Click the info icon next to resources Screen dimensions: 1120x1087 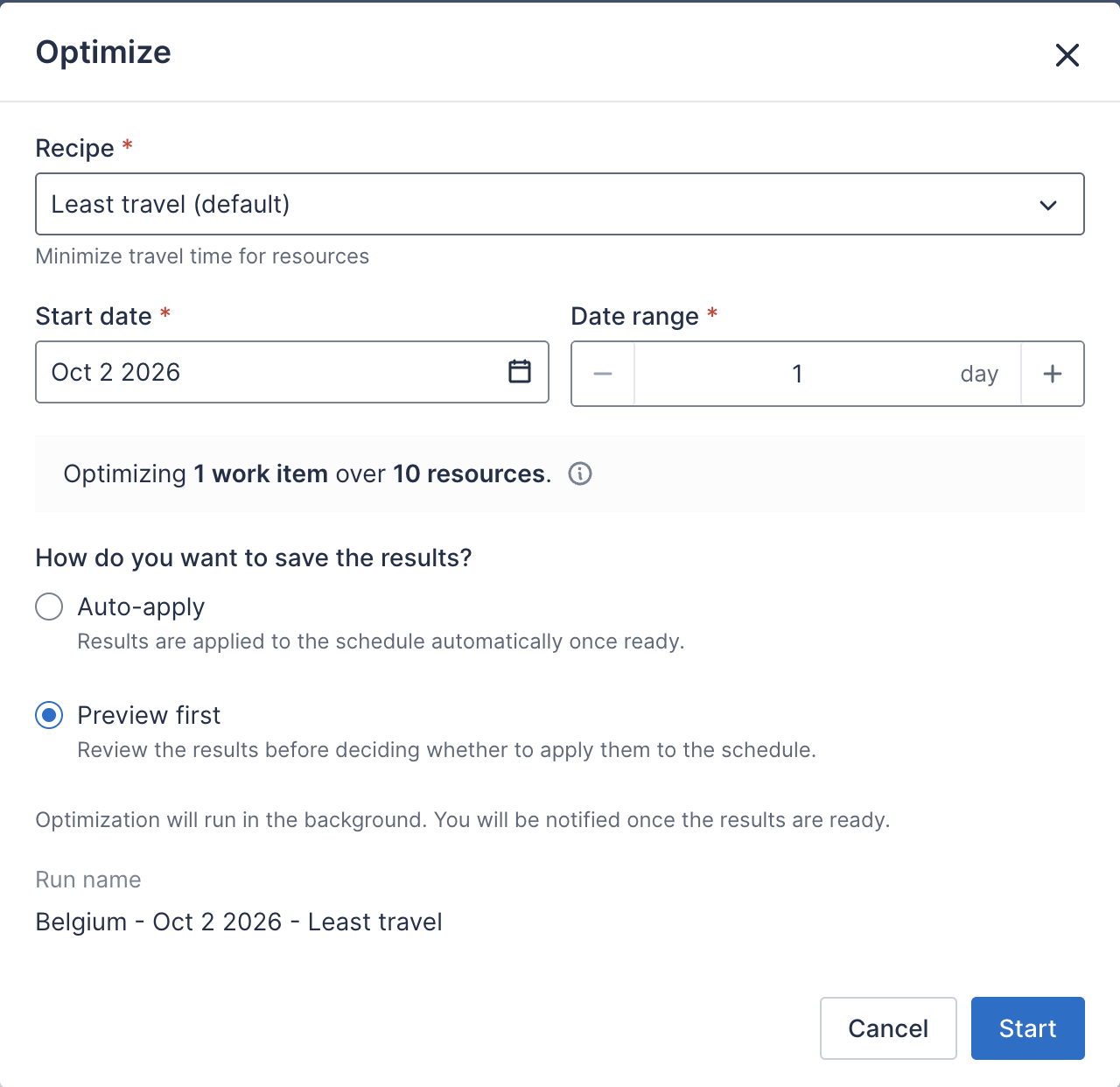click(580, 473)
